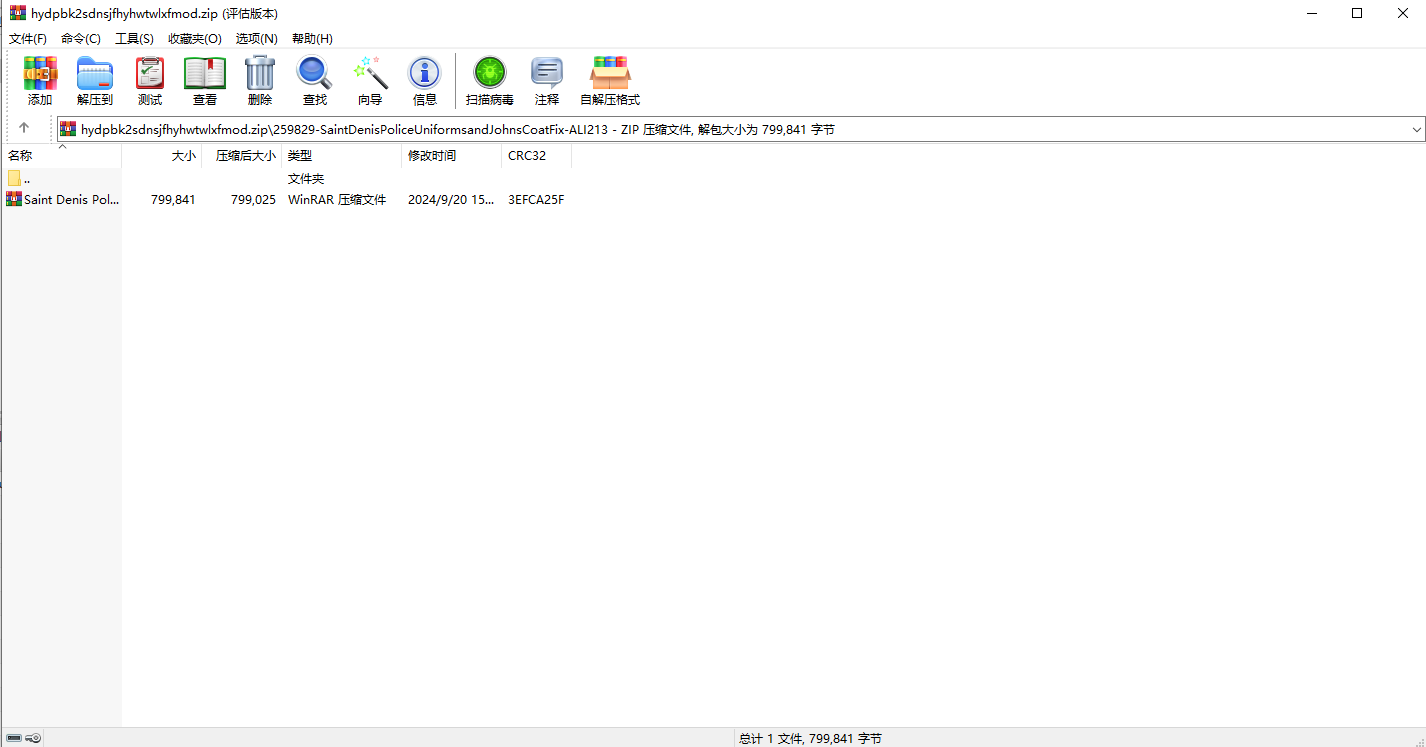Screen dimensions: 1426x747
Task: Sort by the 压缩后大小 column header
Action: pos(242,156)
